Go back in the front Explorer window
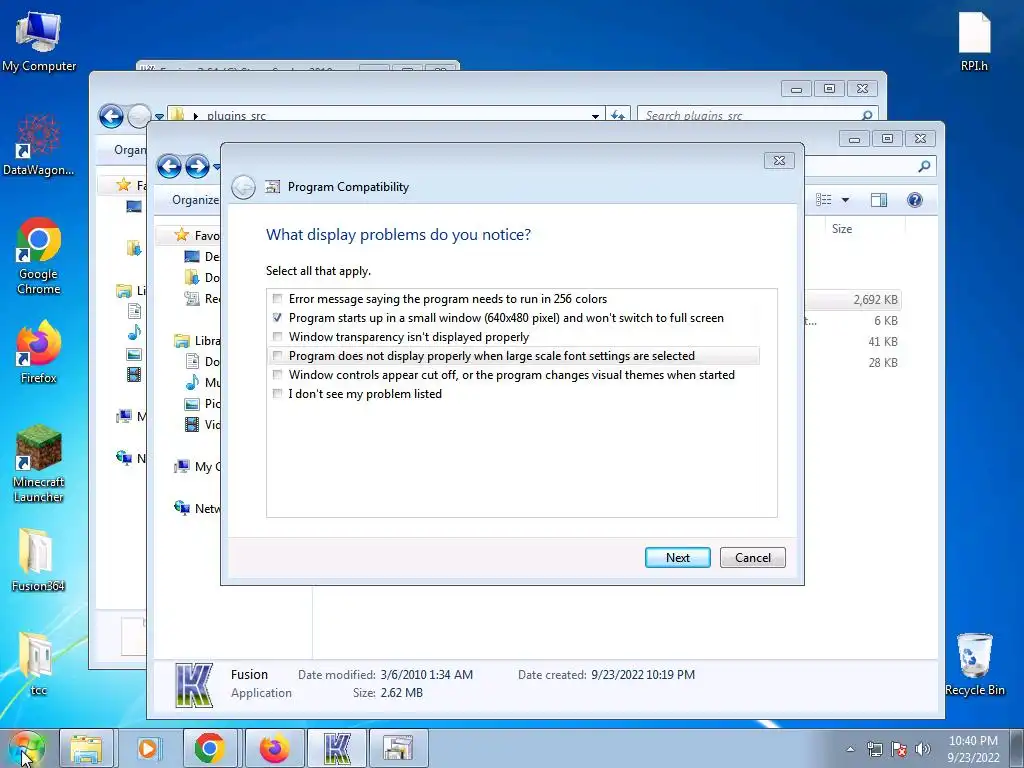 tap(169, 167)
